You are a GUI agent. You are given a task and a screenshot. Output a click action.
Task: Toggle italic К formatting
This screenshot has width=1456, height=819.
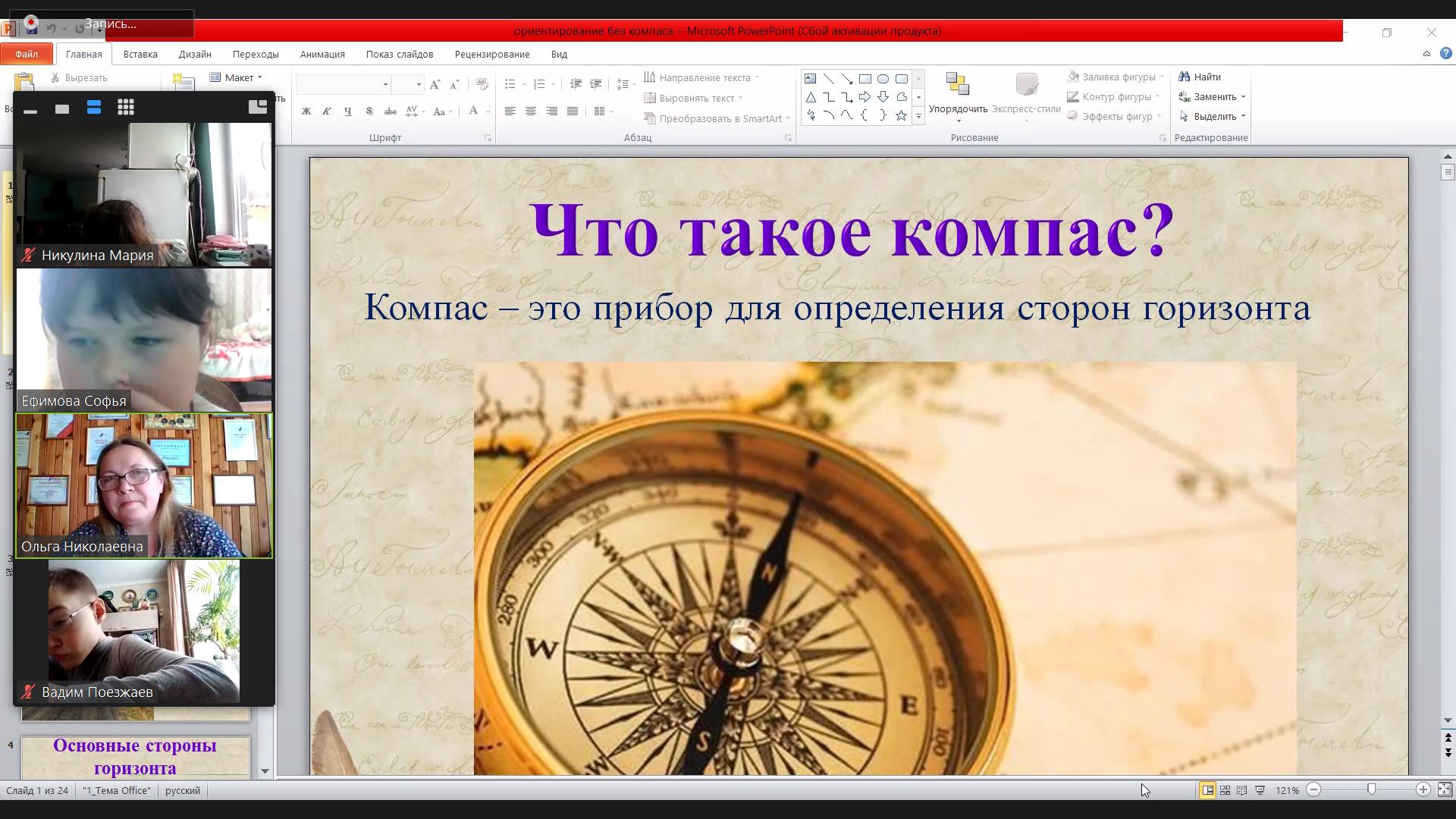327,111
